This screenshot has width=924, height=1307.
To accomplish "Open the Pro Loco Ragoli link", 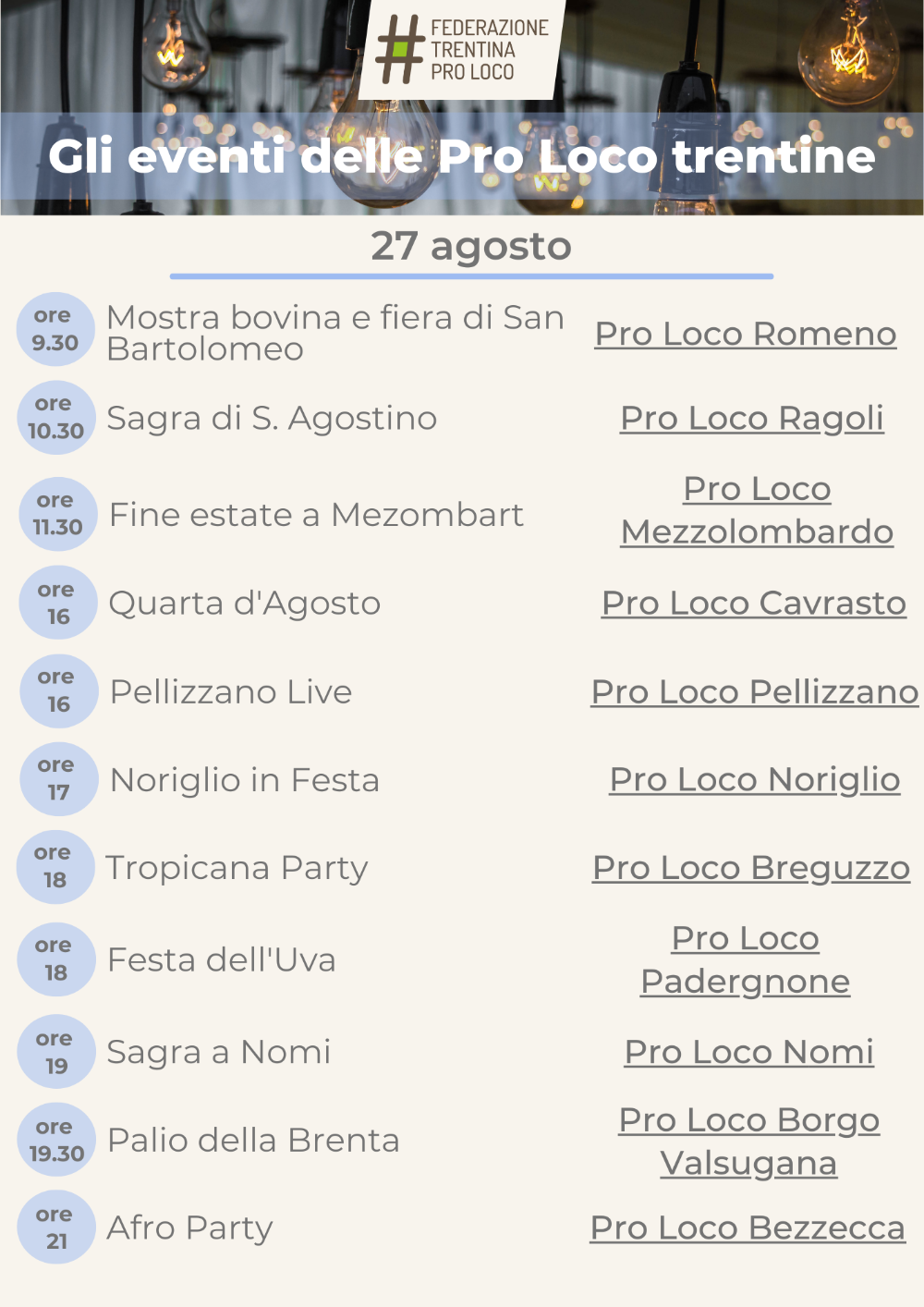I will (x=752, y=418).
